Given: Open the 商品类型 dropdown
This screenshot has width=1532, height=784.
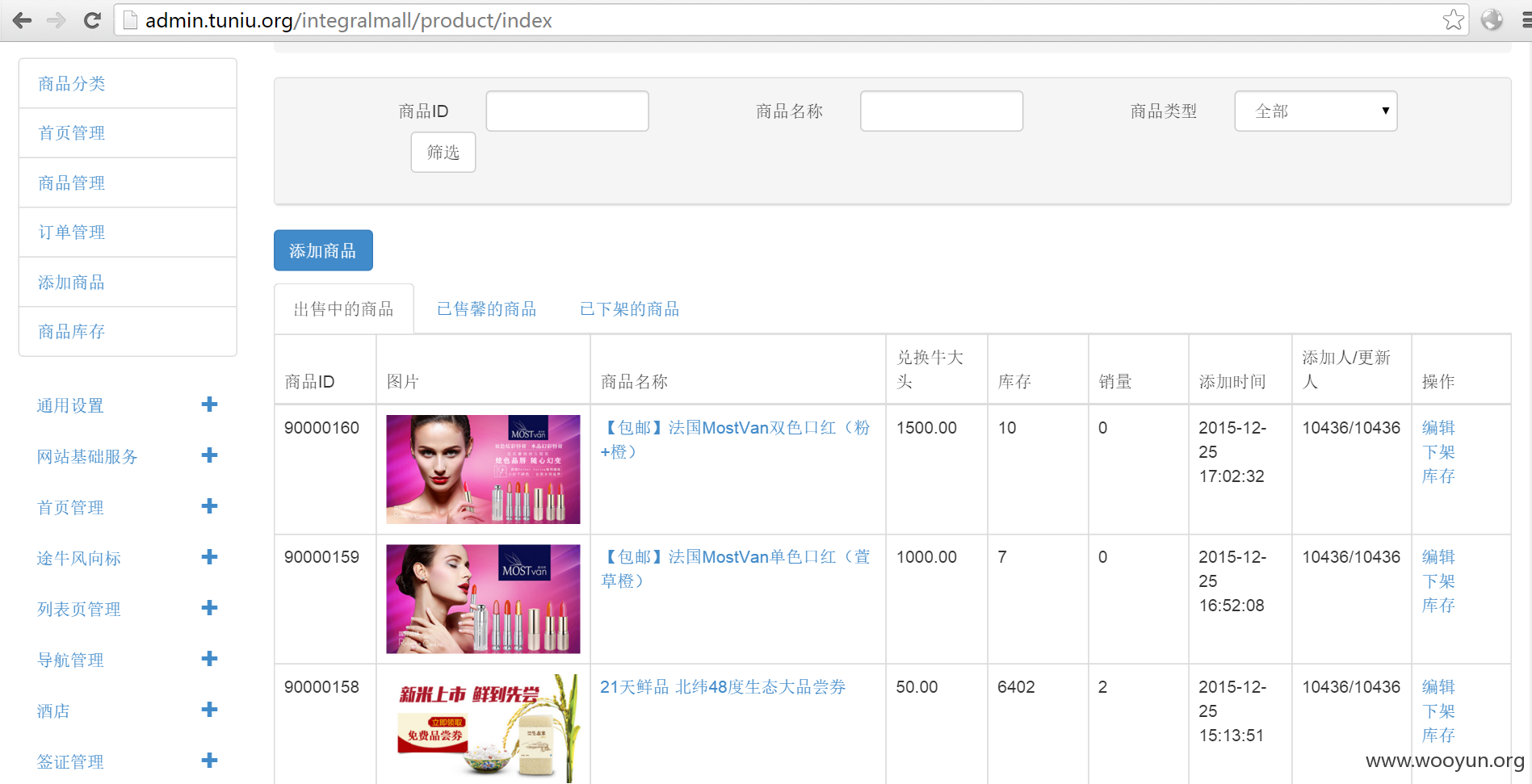Looking at the screenshot, I should pyautogui.click(x=1316, y=111).
